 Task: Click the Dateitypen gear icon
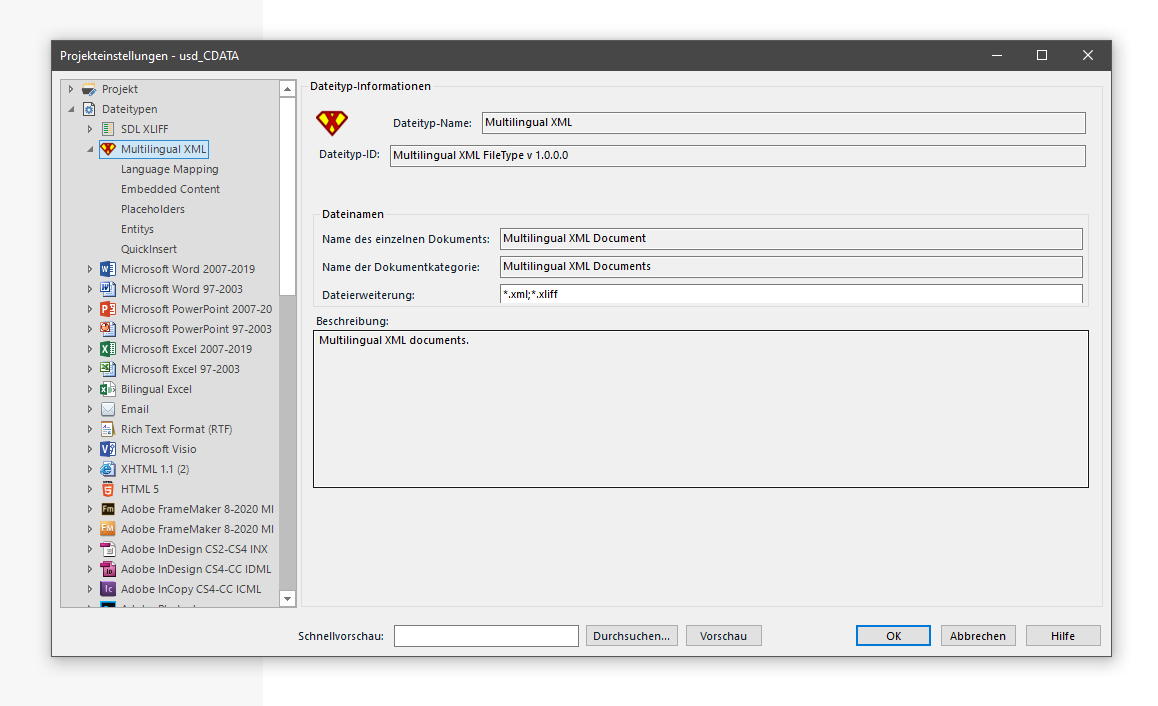(x=89, y=109)
